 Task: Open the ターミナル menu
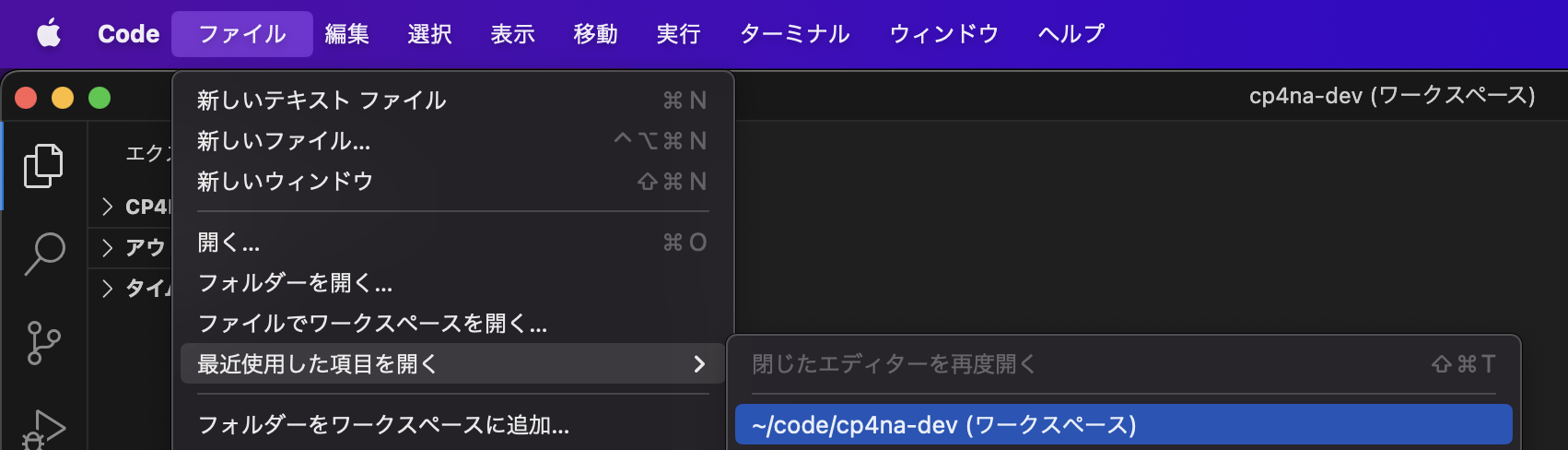click(795, 34)
